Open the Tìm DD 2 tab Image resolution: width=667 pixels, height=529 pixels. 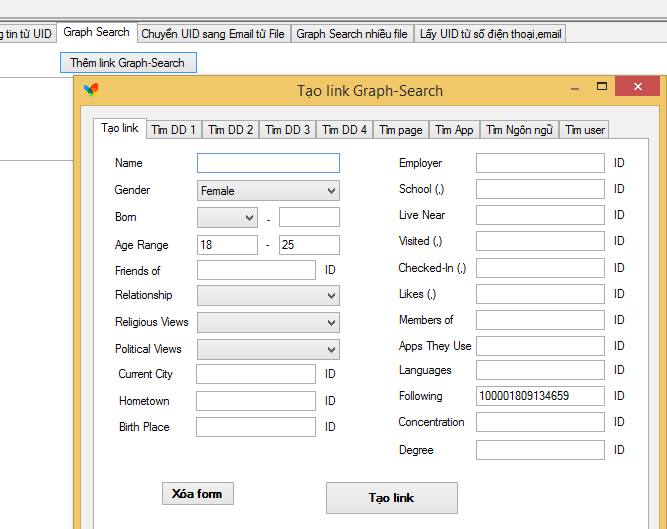230,130
